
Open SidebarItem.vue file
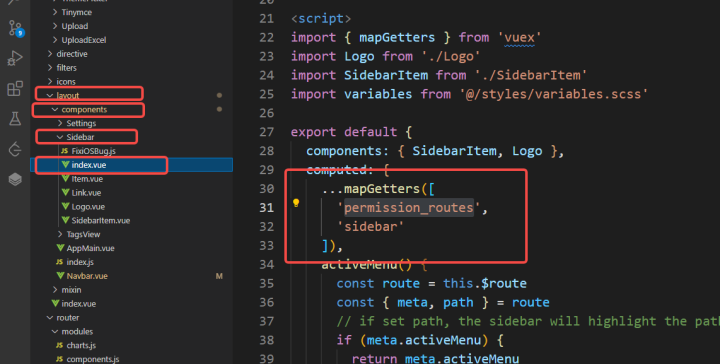(x=101, y=220)
